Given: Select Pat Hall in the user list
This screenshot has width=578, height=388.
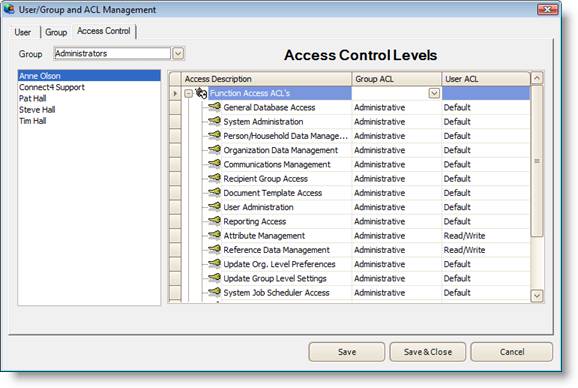Looking at the screenshot, I should (32, 98).
